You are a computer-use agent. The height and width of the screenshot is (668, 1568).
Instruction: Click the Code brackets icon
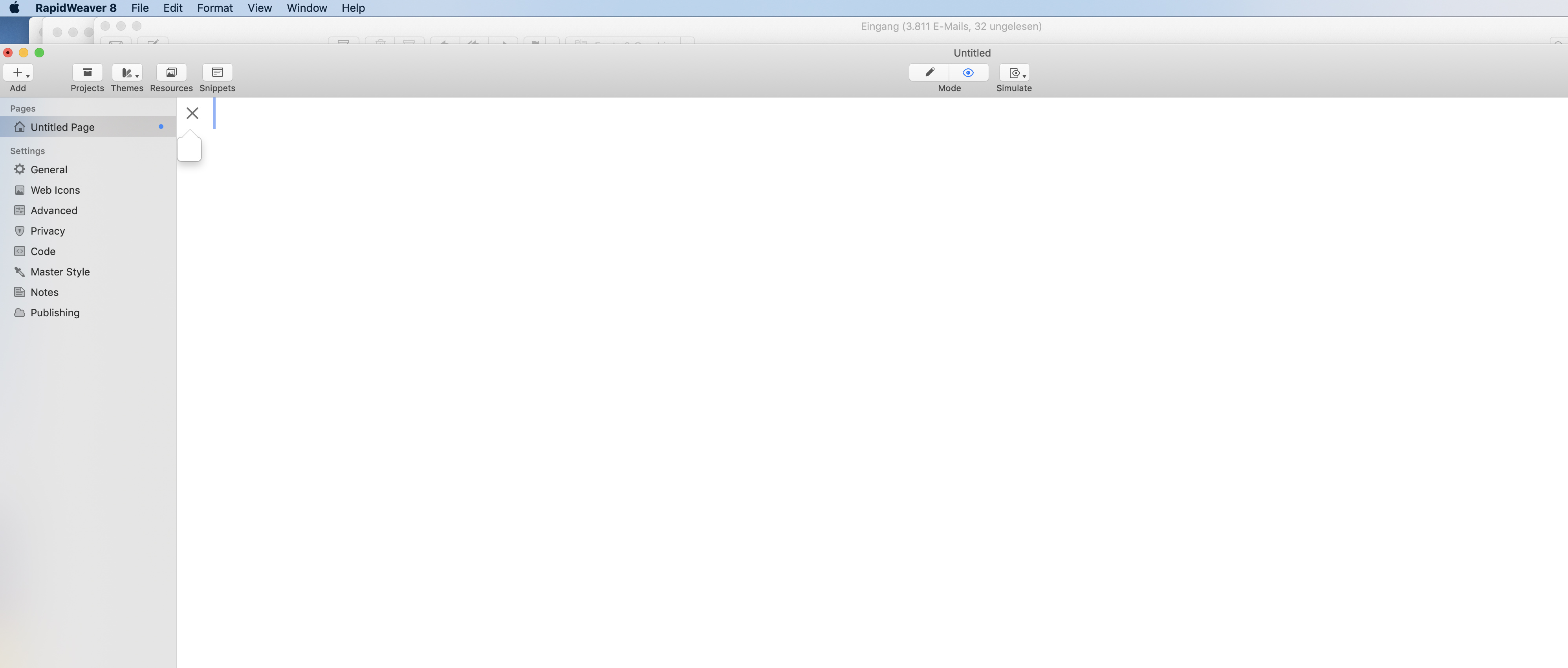(20, 251)
